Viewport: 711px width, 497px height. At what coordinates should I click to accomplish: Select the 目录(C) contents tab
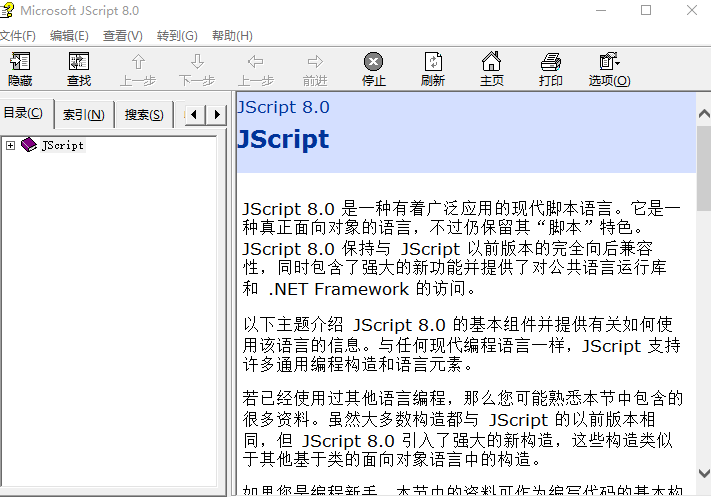click(x=24, y=113)
